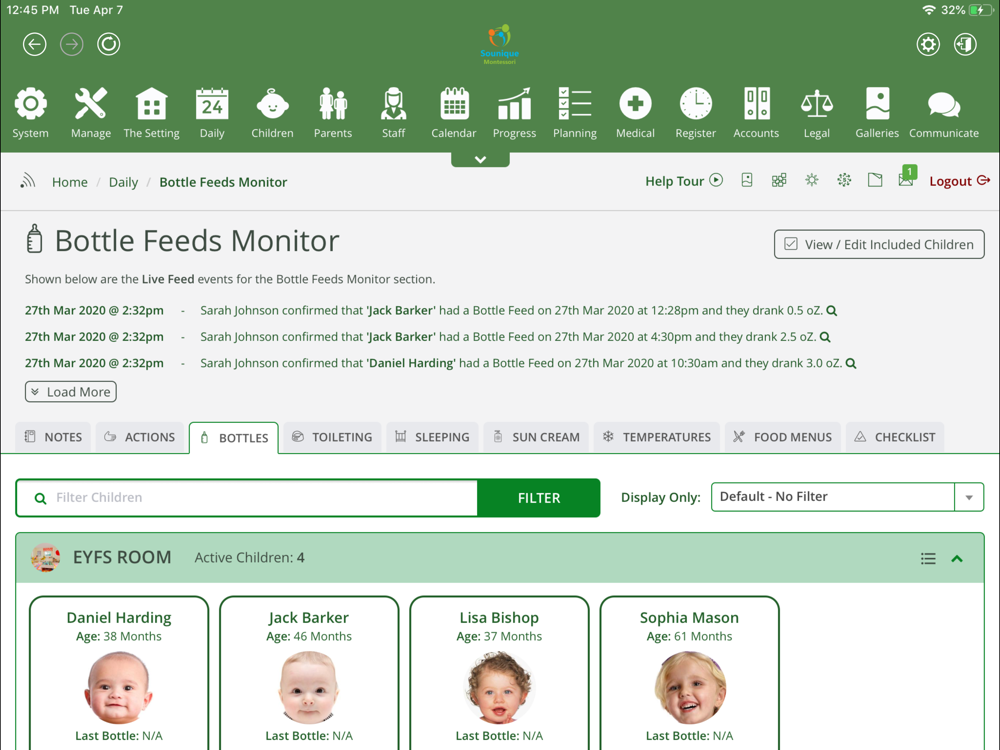Select Sophia Mason's child card photo

click(x=689, y=688)
